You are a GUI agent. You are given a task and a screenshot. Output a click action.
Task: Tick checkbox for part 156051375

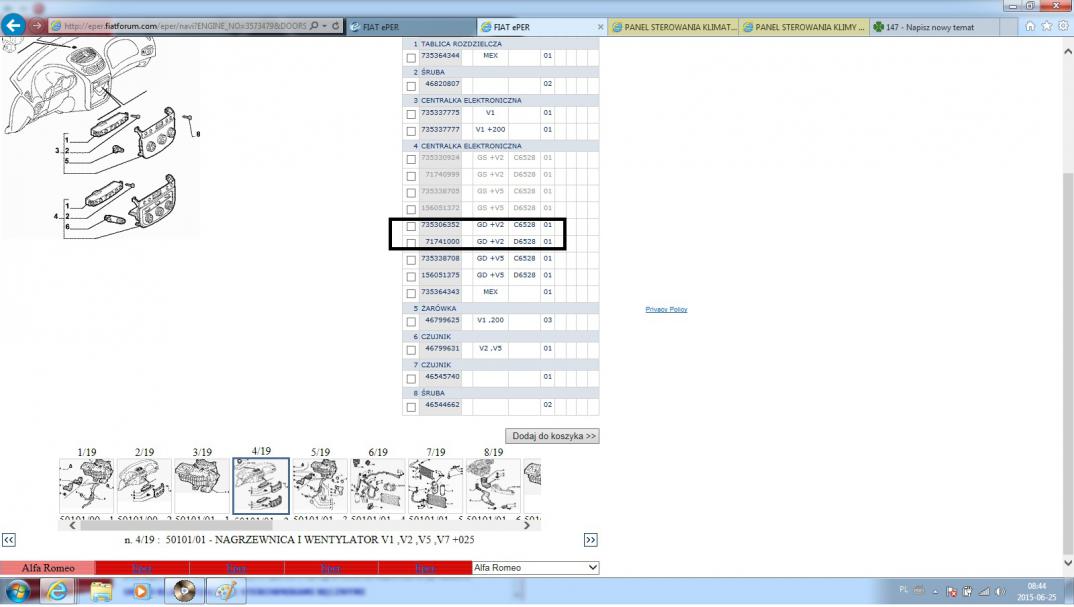(411, 277)
